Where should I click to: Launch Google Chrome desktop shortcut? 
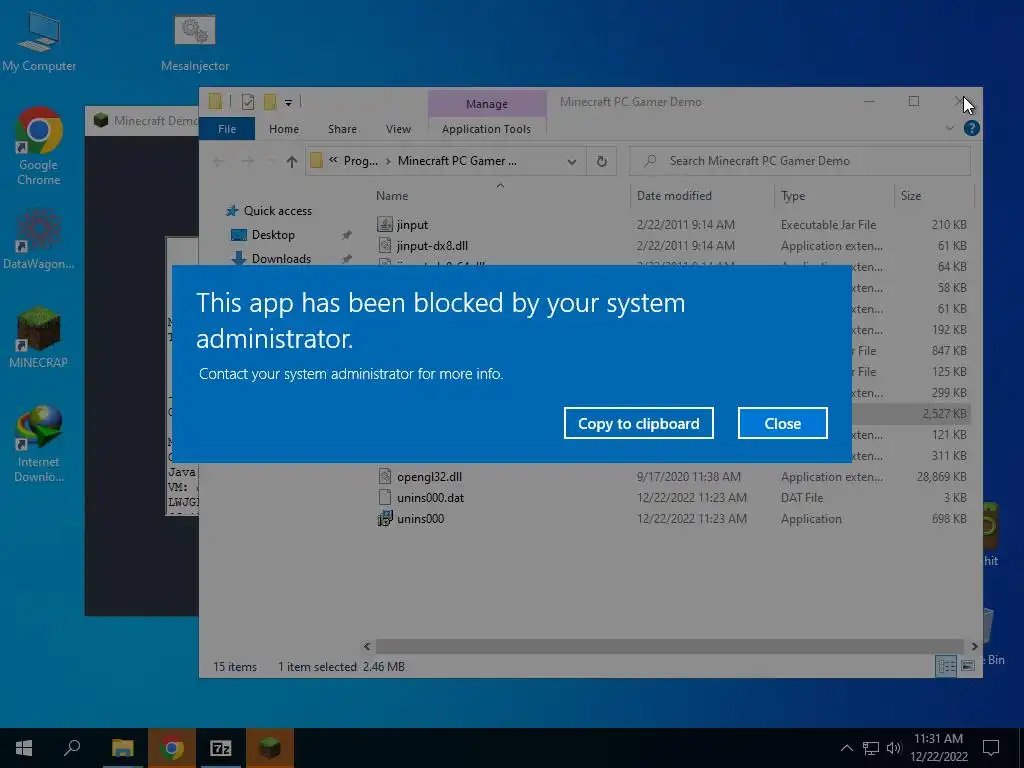tap(39, 147)
